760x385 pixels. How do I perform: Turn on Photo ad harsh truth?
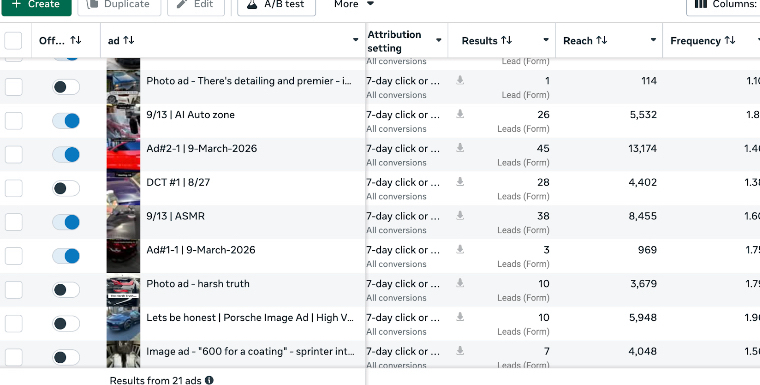(x=66, y=290)
